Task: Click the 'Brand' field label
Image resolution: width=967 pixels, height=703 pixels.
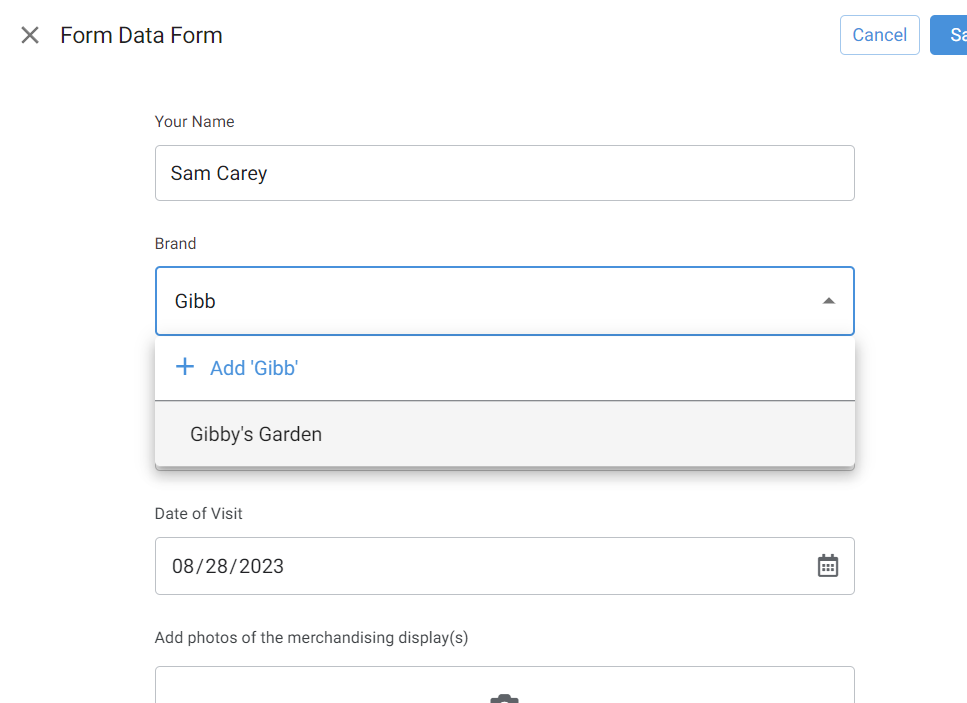Action: point(175,244)
